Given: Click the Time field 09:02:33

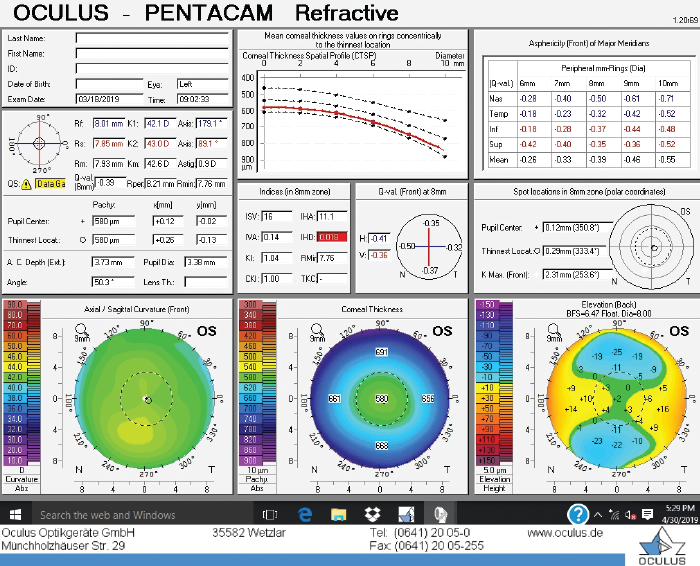Looking at the screenshot, I should tap(203, 99).
